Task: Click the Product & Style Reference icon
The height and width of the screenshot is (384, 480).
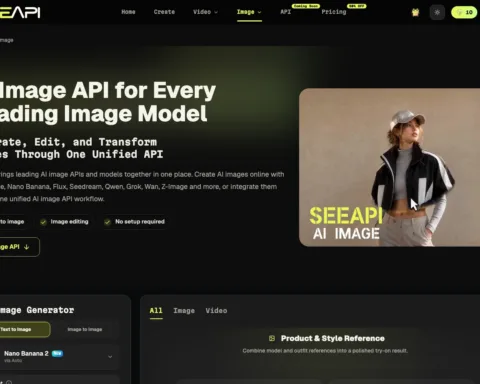Action: click(272, 339)
